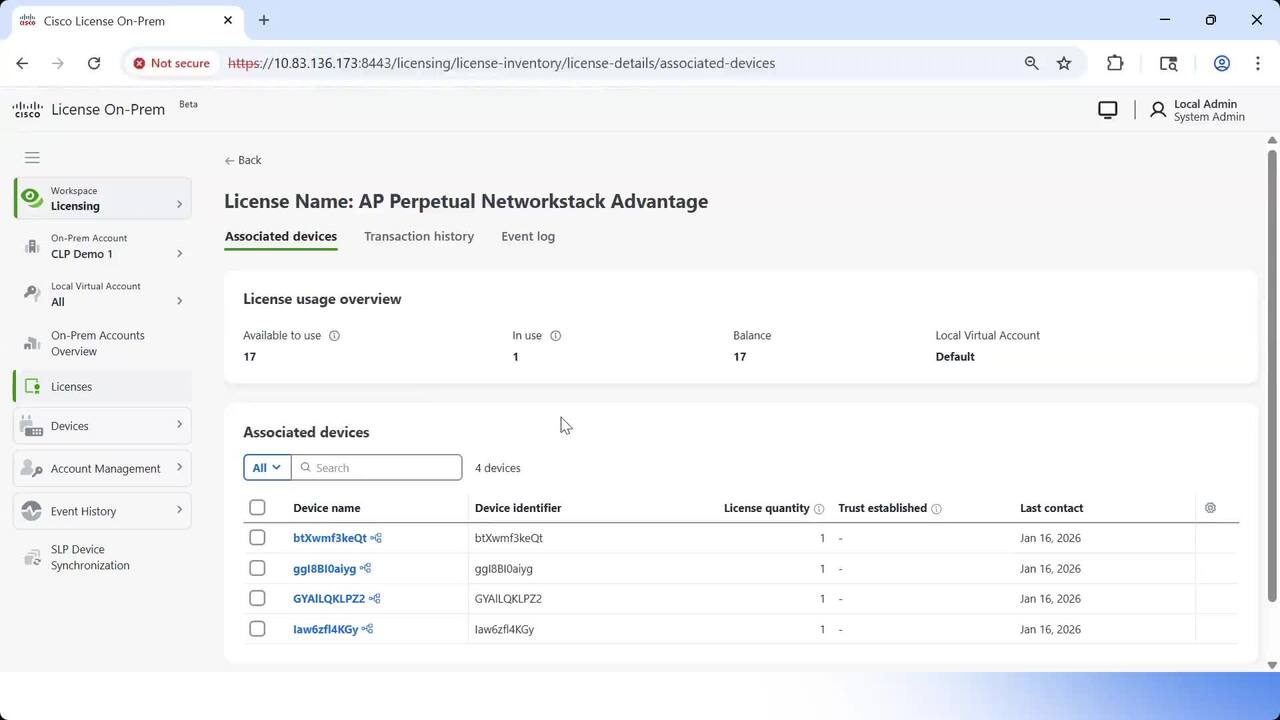Expand the Devices sidebar section
Viewport: 1280px width, 720px height.
click(102, 426)
